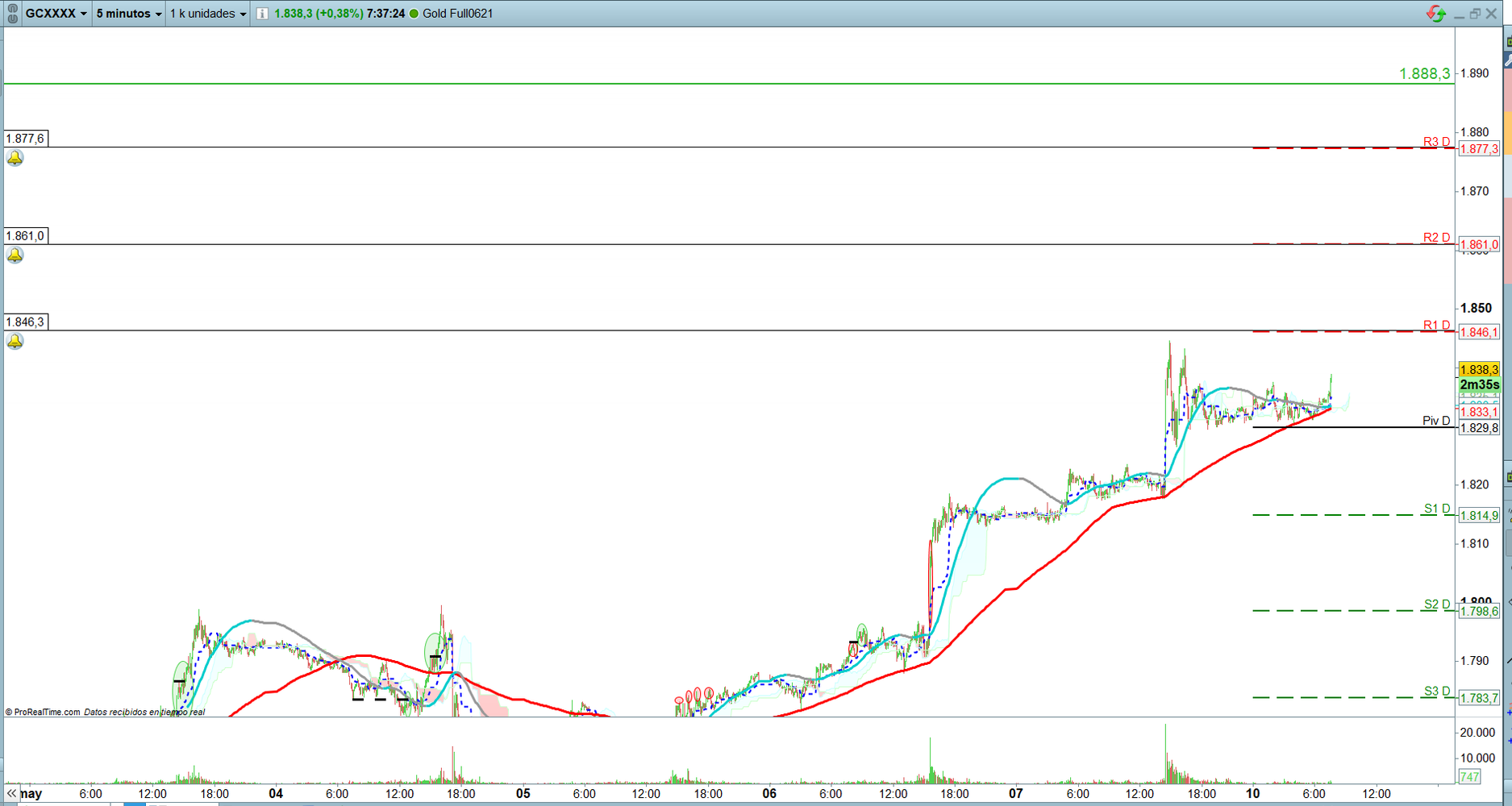Click the bold 1.850 price scale label

(1477, 308)
